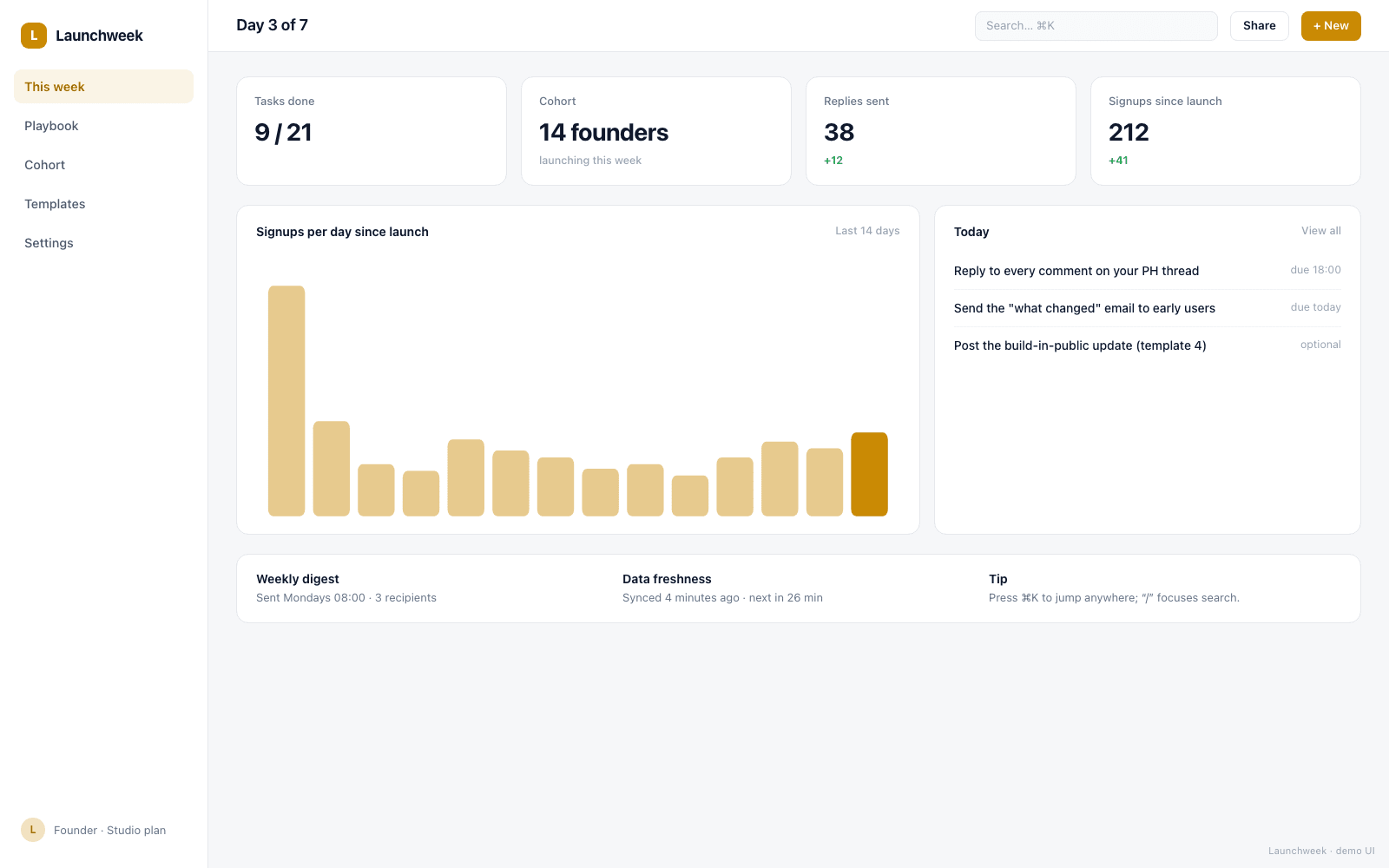Open the Tasks done 9 / 21 card
This screenshot has width=1389, height=868.
coord(372,131)
